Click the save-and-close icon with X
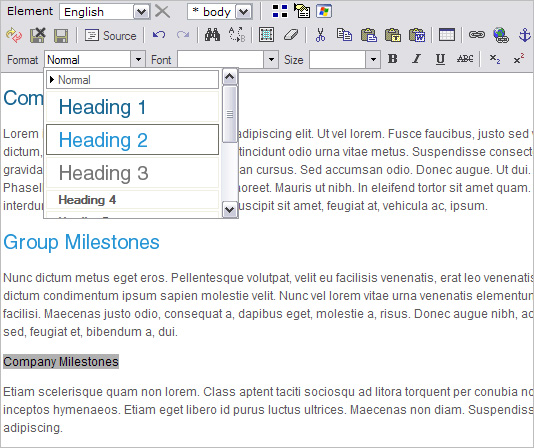This screenshot has width=534, height=448. coord(37,35)
